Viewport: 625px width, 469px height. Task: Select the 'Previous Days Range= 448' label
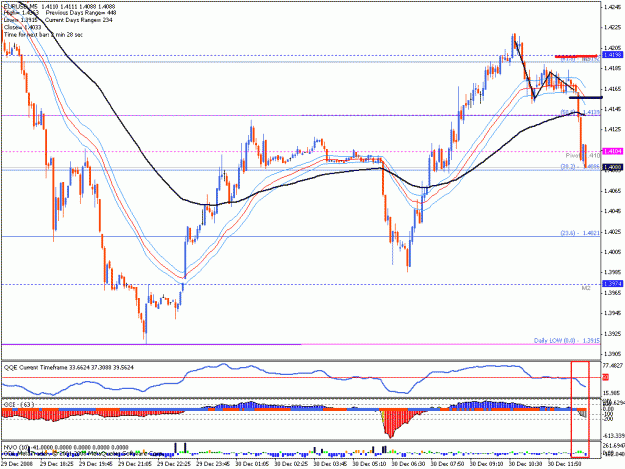point(80,13)
